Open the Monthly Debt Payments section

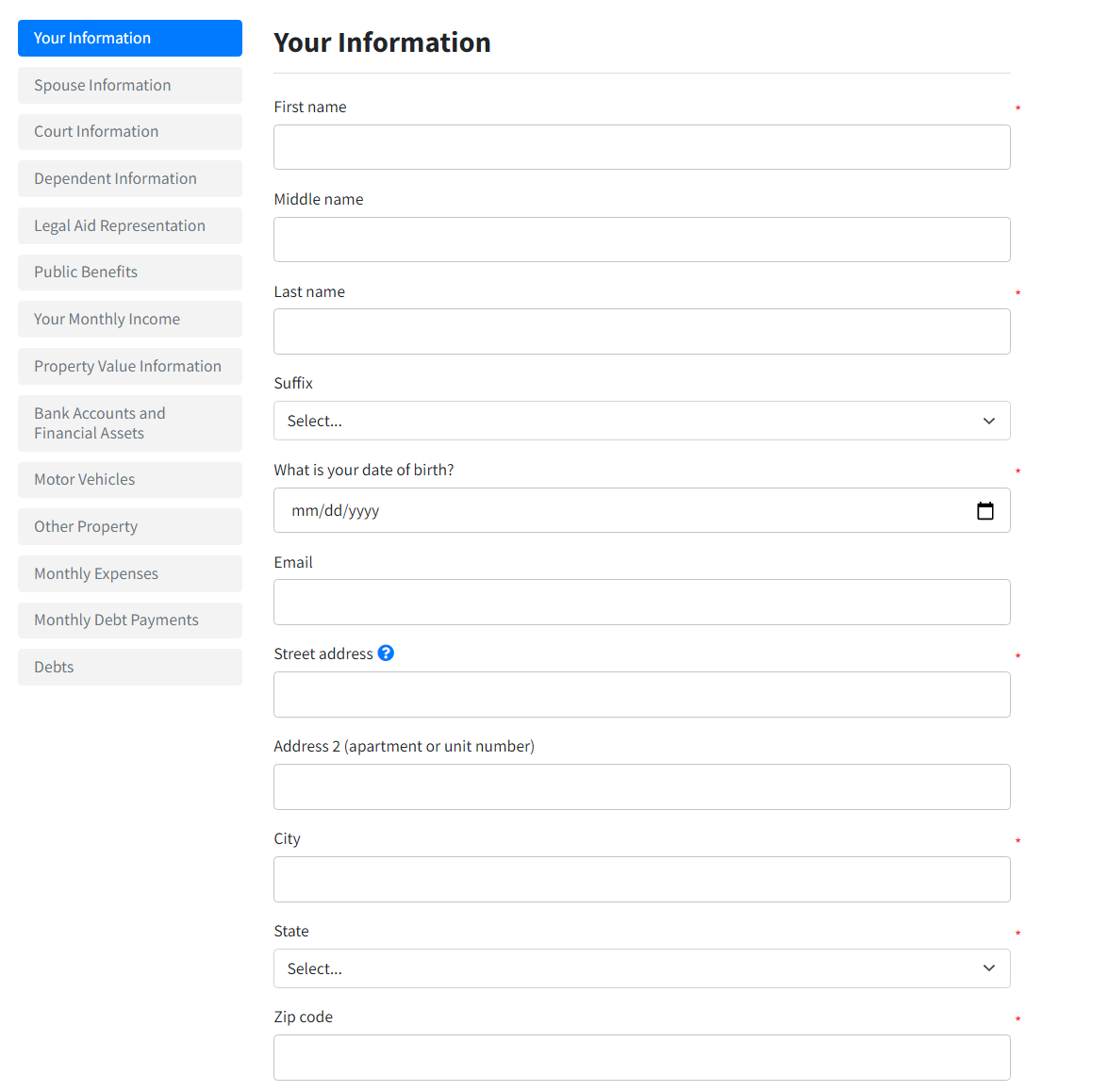coord(130,620)
